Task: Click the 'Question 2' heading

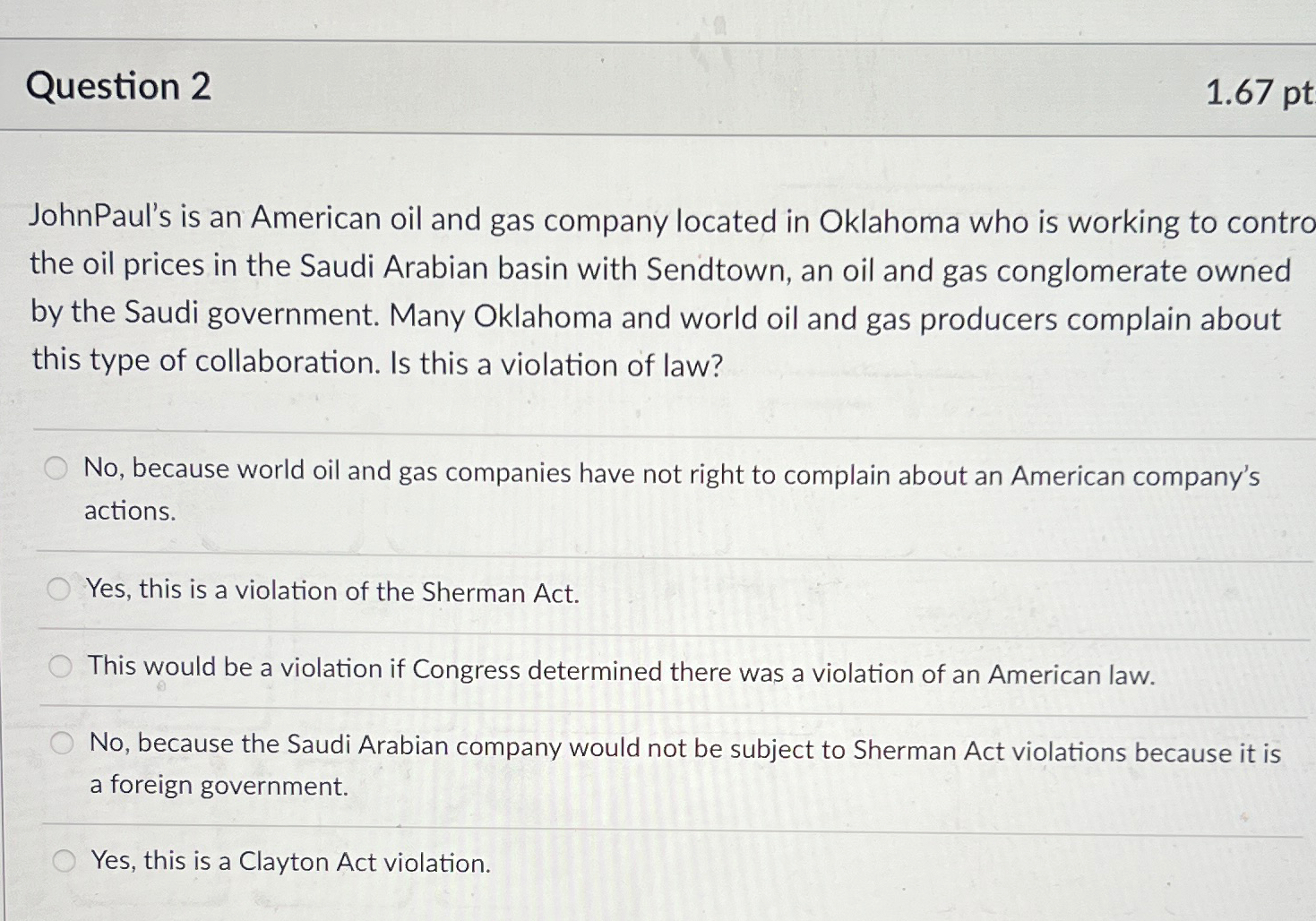Action: pos(118,87)
